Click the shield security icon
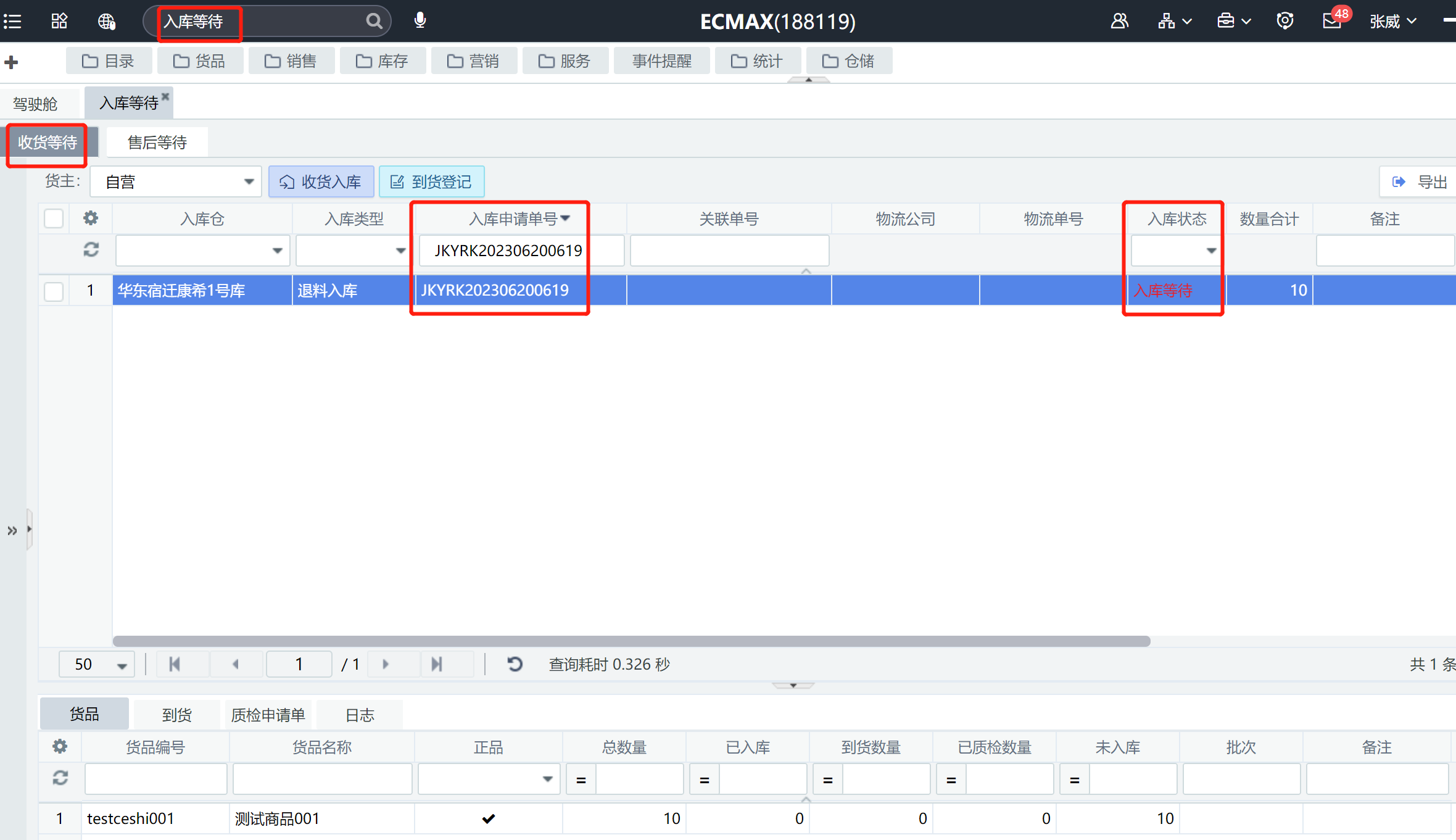 tap(1285, 21)
